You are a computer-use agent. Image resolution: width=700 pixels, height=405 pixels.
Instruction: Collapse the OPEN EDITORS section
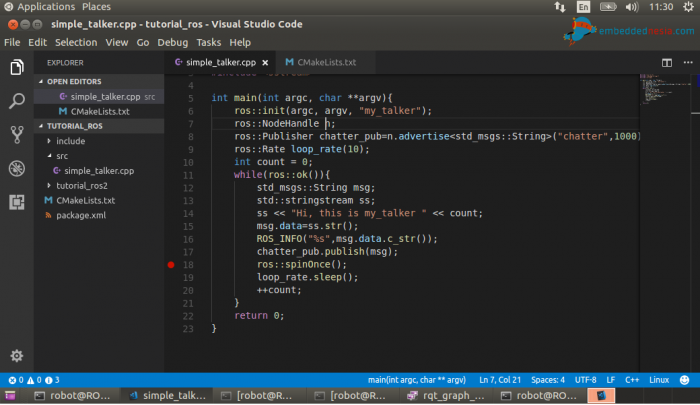[x=99, y=81]
